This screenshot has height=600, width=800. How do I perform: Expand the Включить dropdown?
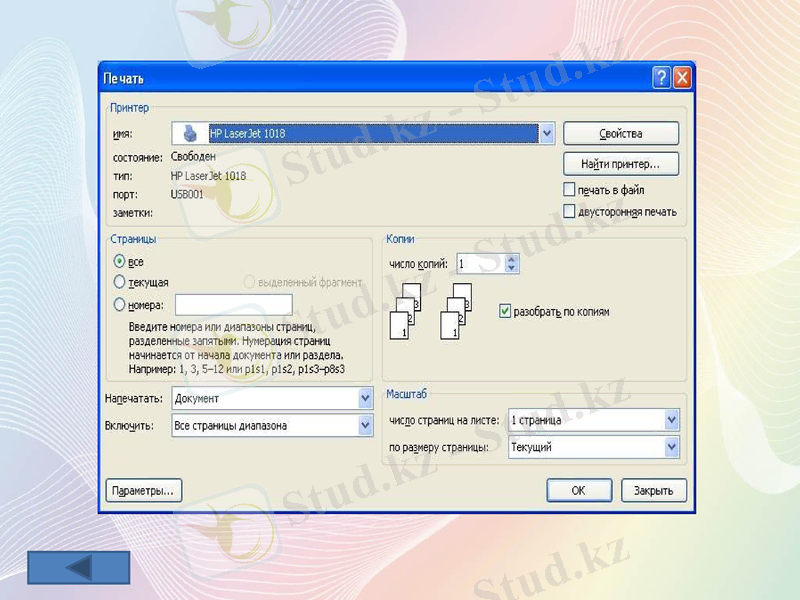point(364,425)
